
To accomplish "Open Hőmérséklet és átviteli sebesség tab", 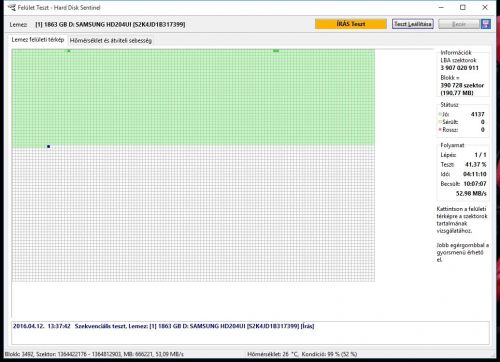I will click(x=111, y=41).
